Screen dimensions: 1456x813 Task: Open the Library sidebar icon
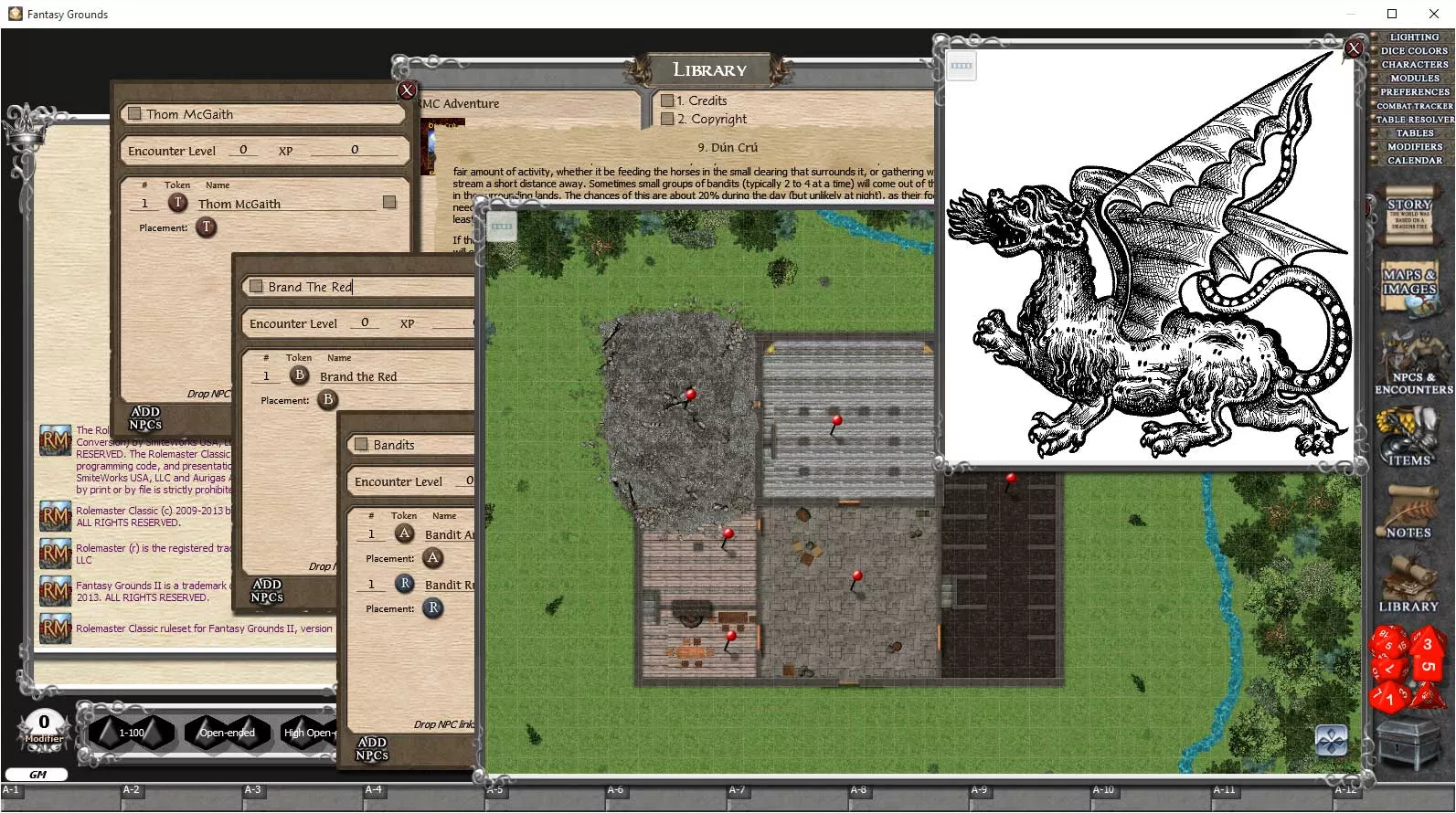pyautogui.click(x=1408, y=584)
